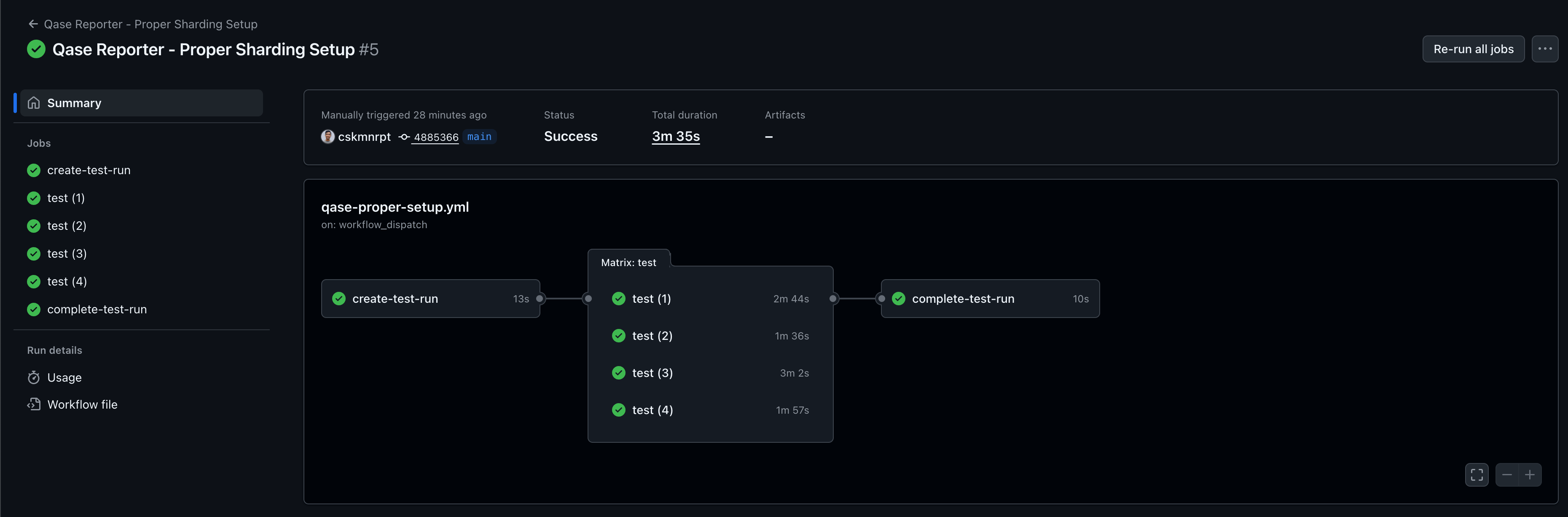Click status icon of sidebar complete-test-run
Viewport: 1568px width, 517px height.
pos(34,310)
